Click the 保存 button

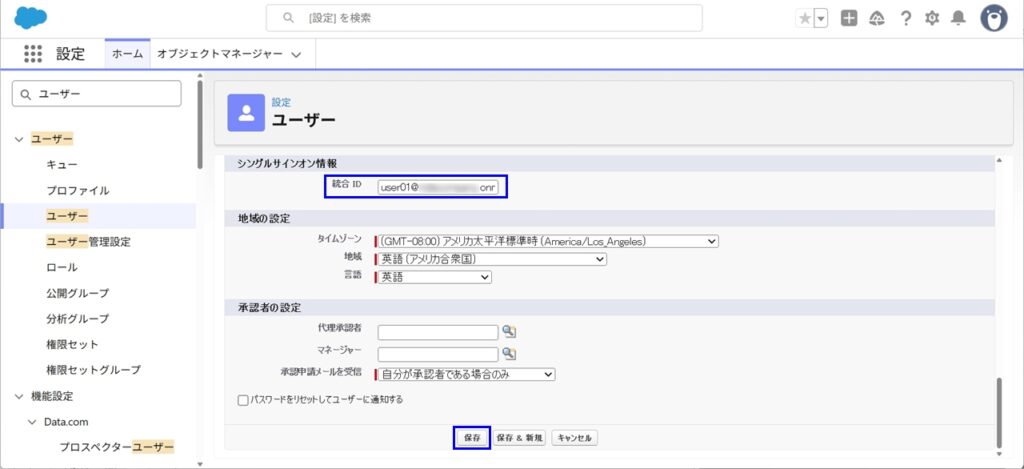(472, 438)
